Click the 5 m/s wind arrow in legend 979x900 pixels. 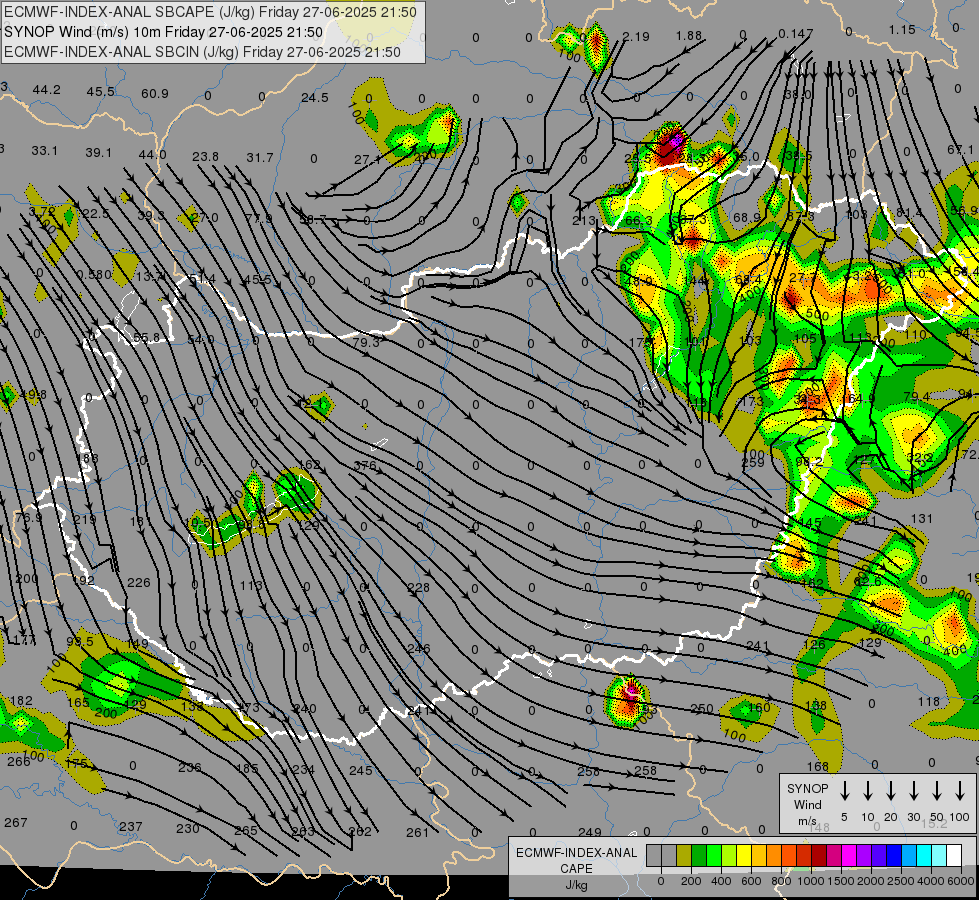844,791
